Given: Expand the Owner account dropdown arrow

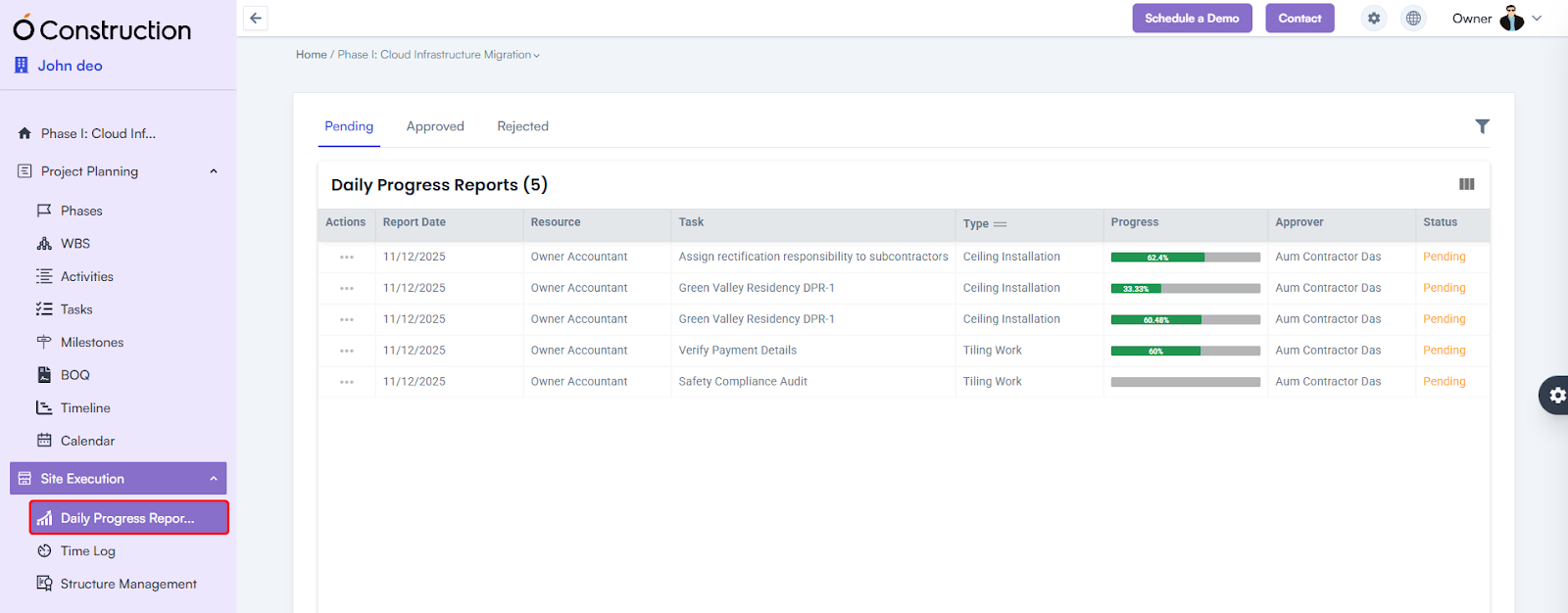Looking at the screenshot, I should point(1537,18).
